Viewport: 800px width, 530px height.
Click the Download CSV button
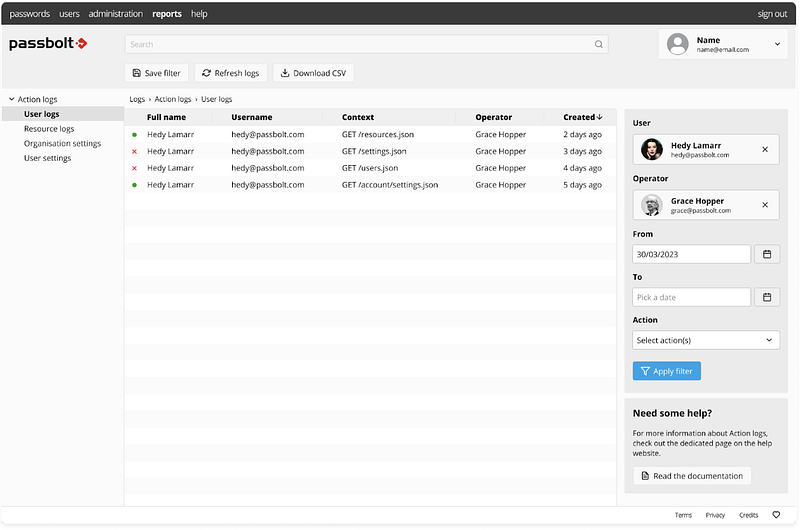coord(313,73)
